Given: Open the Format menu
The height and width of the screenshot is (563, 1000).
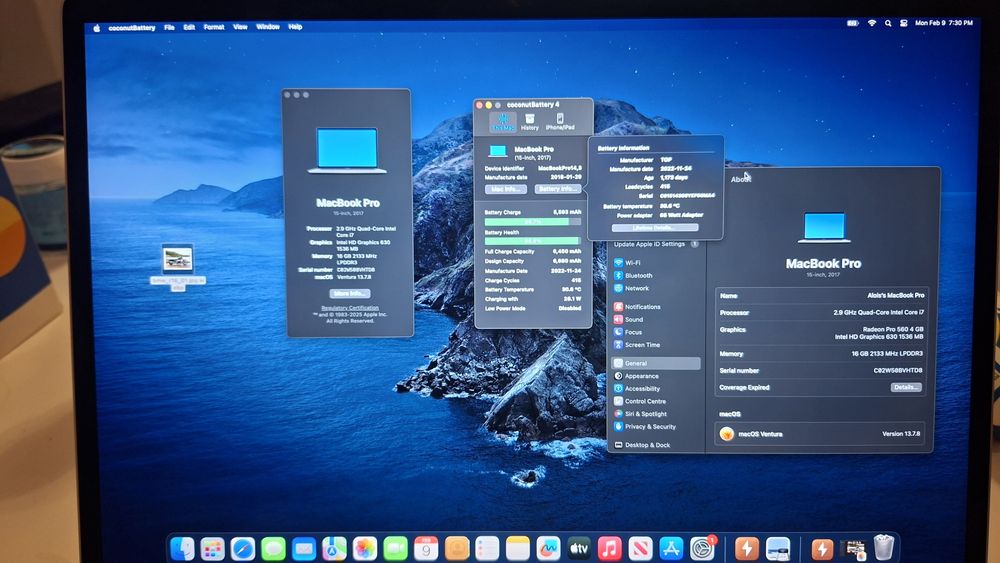Looking at the screenshot, I should coord(214,27).
